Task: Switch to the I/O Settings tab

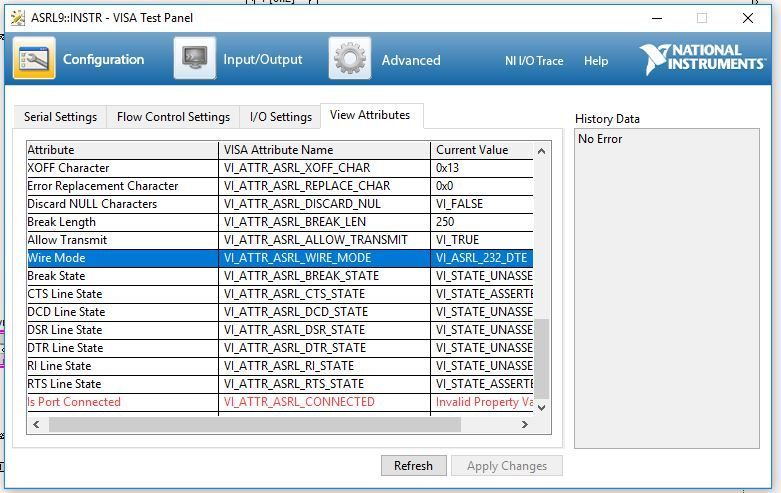Action: (x=280, y=117)
